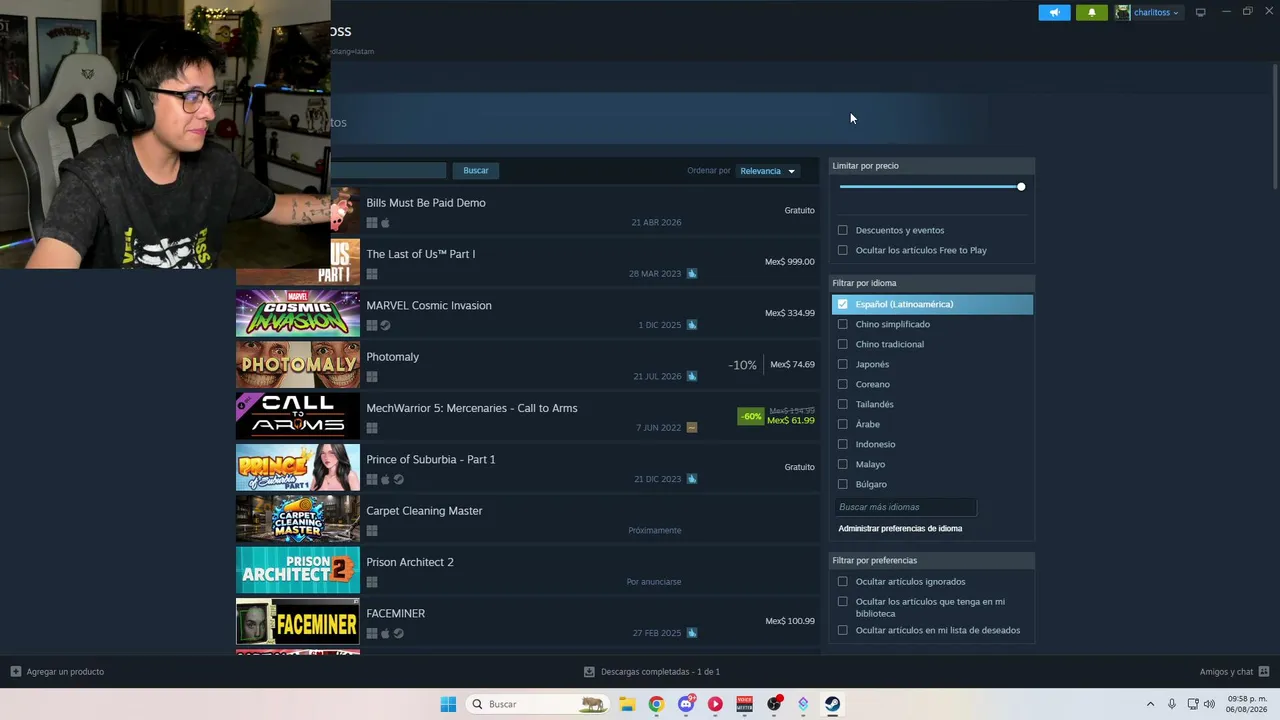The width and height of the screenshot is (1280, 720).
Task: Click the Windows taskbar Buscar search box
Action: coord(538,704)
